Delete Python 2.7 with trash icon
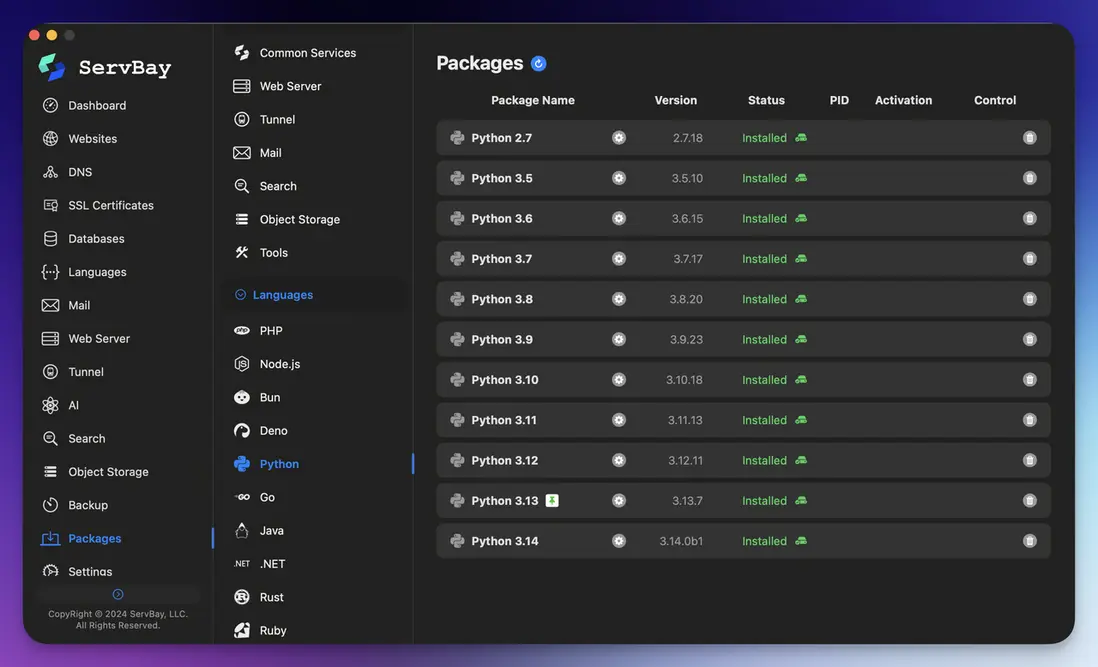Screen dimensions: 1098x667 point(1029,138)
